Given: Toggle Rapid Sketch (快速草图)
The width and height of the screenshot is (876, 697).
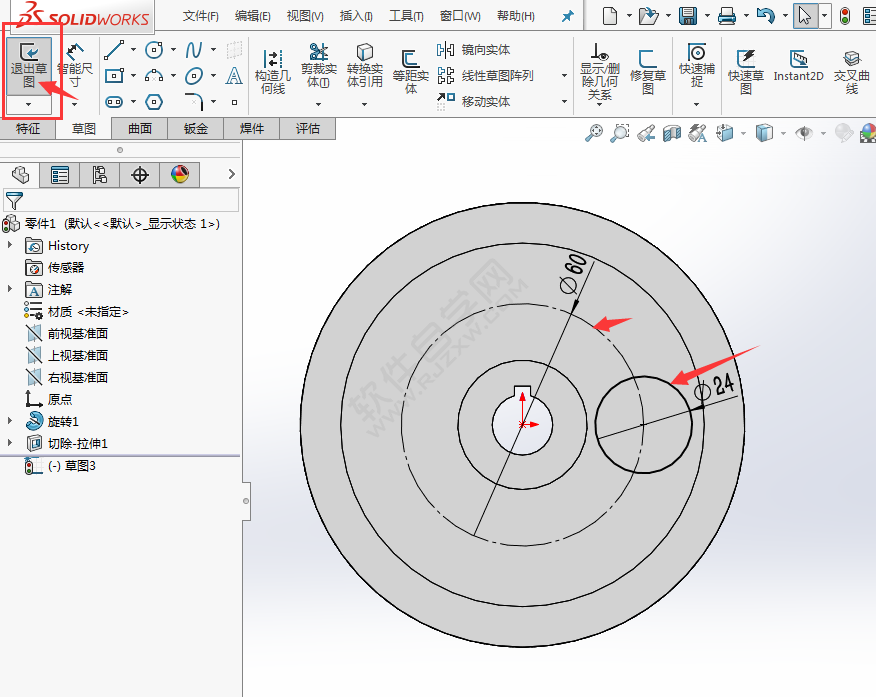Looking at the screenshot, I should [x=746, y=71].
